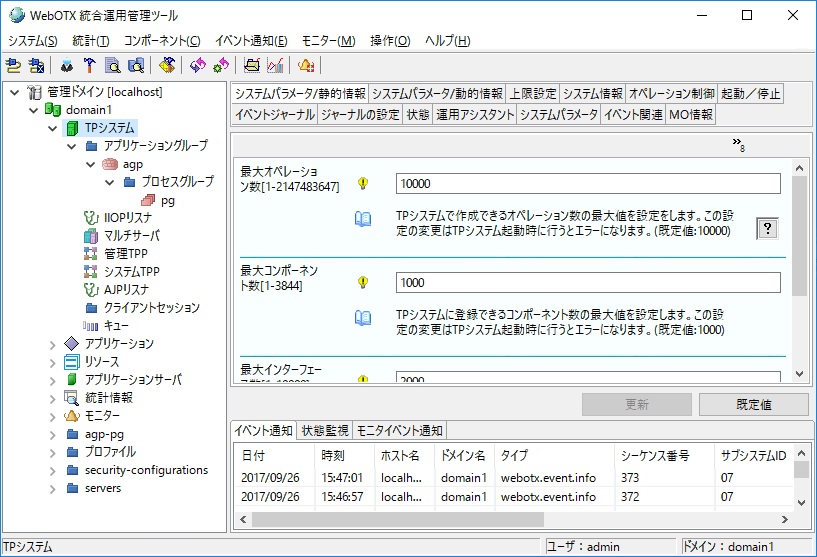This screenshot has width=817, height=557.
Task: Click the chart graph toolbar icon
Action: click(x=275, y=66)
